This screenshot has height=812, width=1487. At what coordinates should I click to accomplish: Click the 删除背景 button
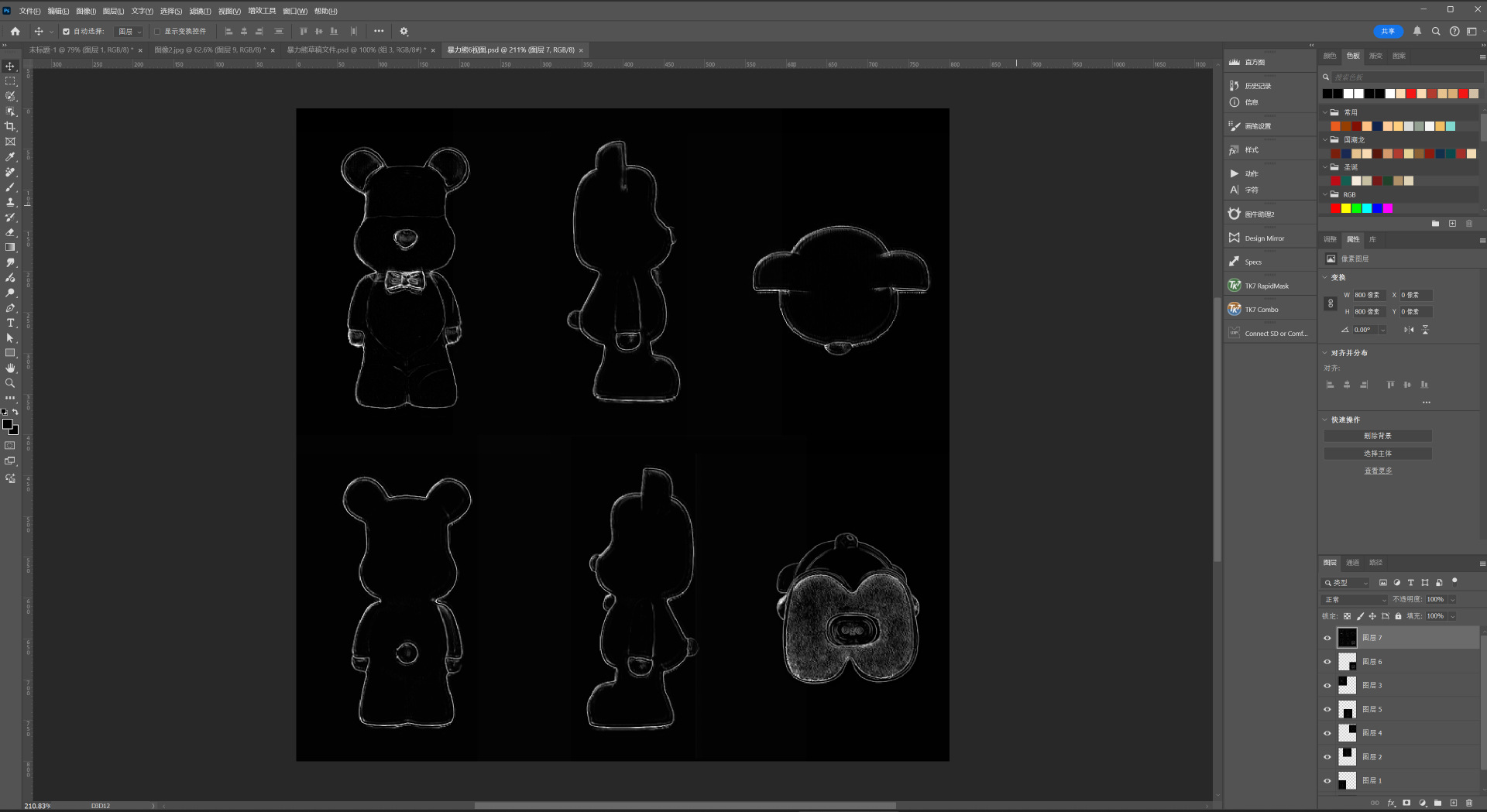(1377, 437)
